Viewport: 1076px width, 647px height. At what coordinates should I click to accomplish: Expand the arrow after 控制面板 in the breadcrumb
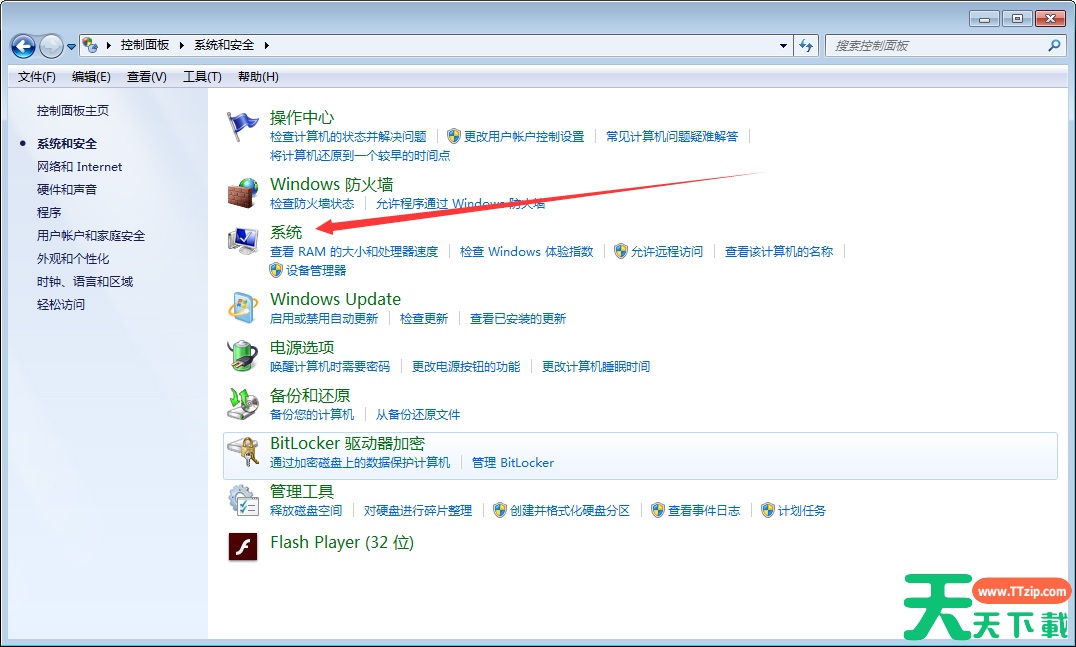(x=180, y=45)
